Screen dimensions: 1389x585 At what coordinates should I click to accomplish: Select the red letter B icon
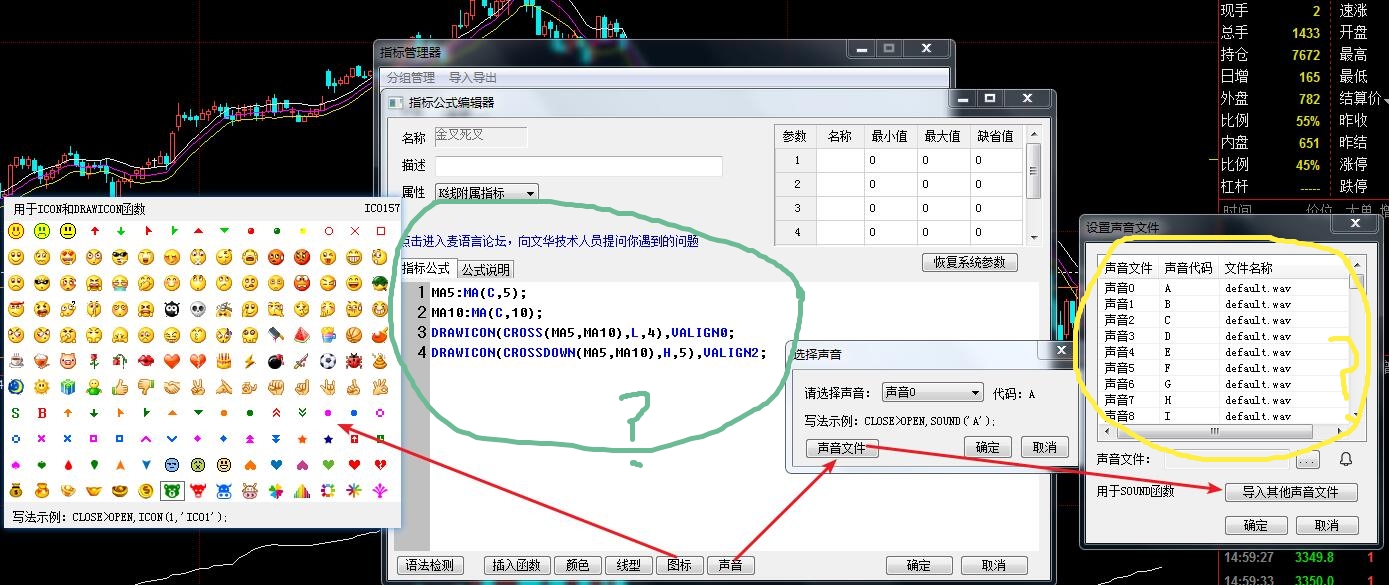pyautogui.click(x=42, y=413)
